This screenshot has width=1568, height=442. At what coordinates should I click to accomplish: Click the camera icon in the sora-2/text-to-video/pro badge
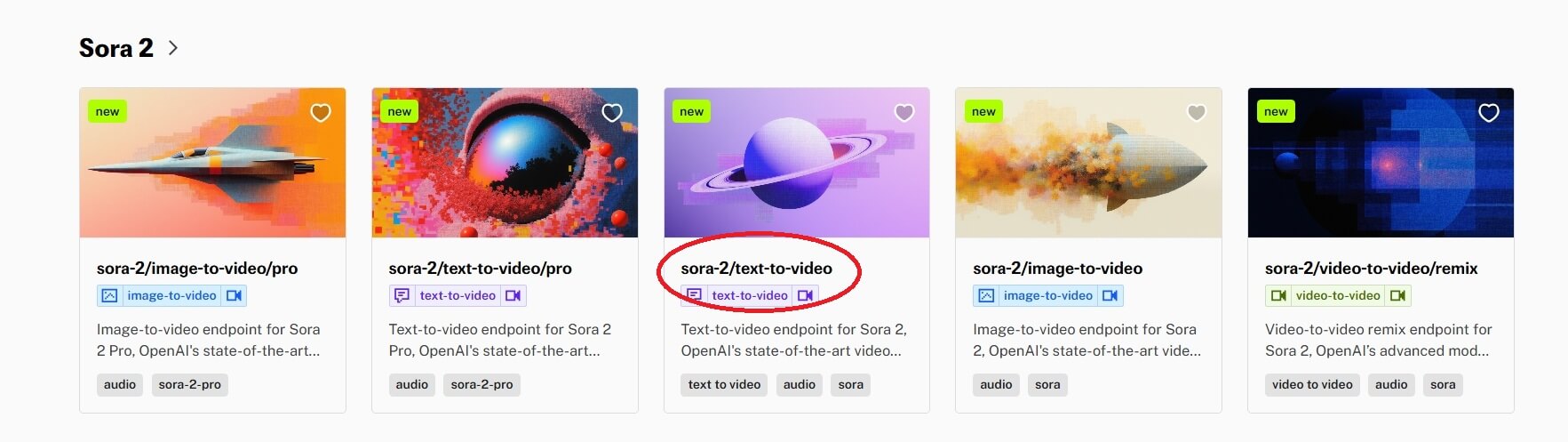click(513, 295)
